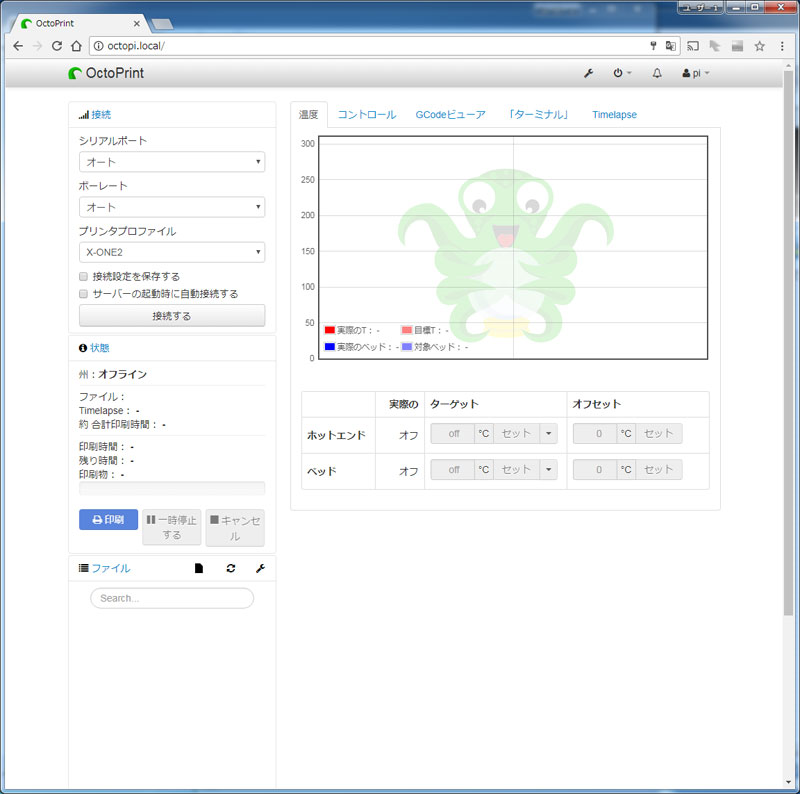Click the OctoPrint logo
The width and height of the screenshot is (800, 794).
tap(106, 73)
